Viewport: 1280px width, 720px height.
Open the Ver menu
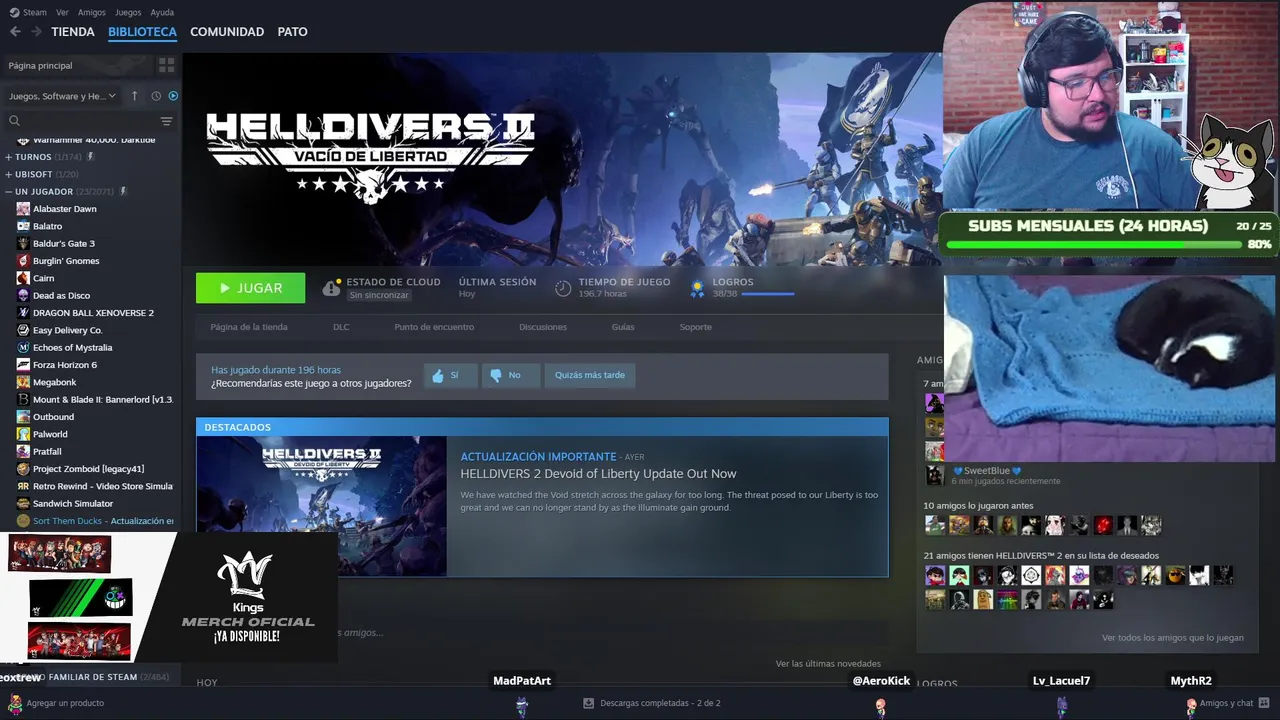pos(62,13)
